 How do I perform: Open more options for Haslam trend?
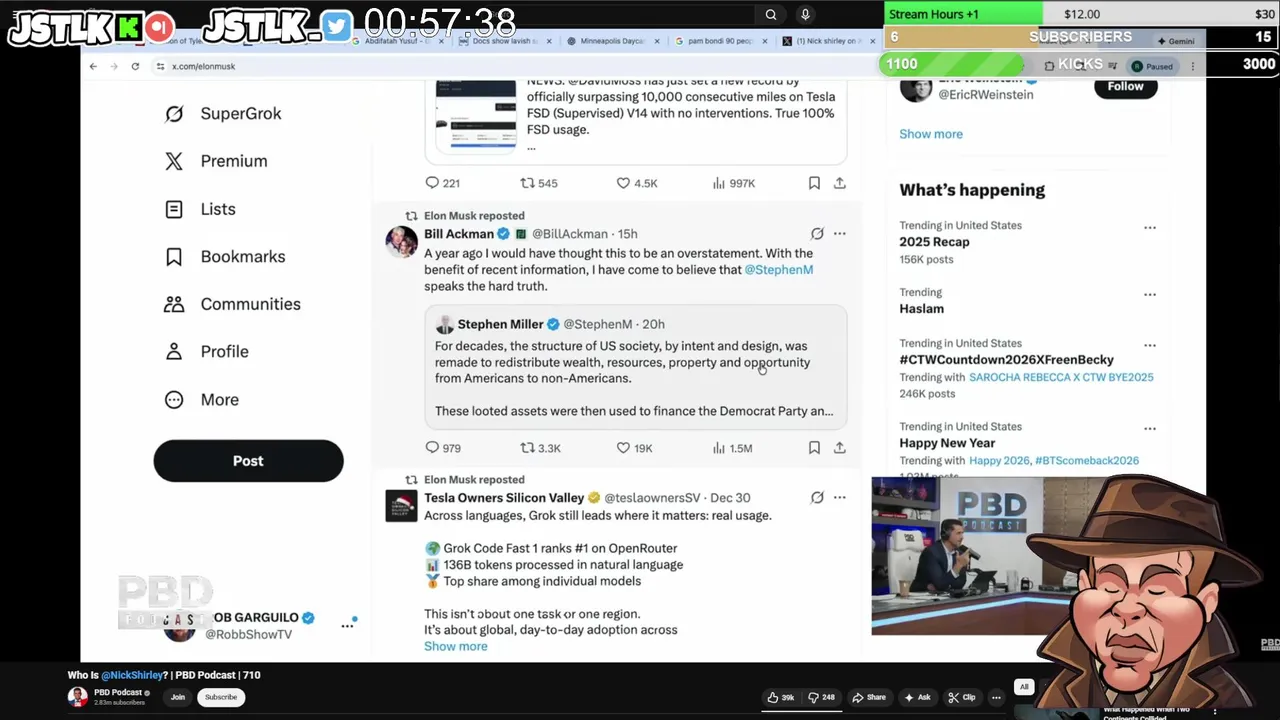click(x=1150, y=295)
